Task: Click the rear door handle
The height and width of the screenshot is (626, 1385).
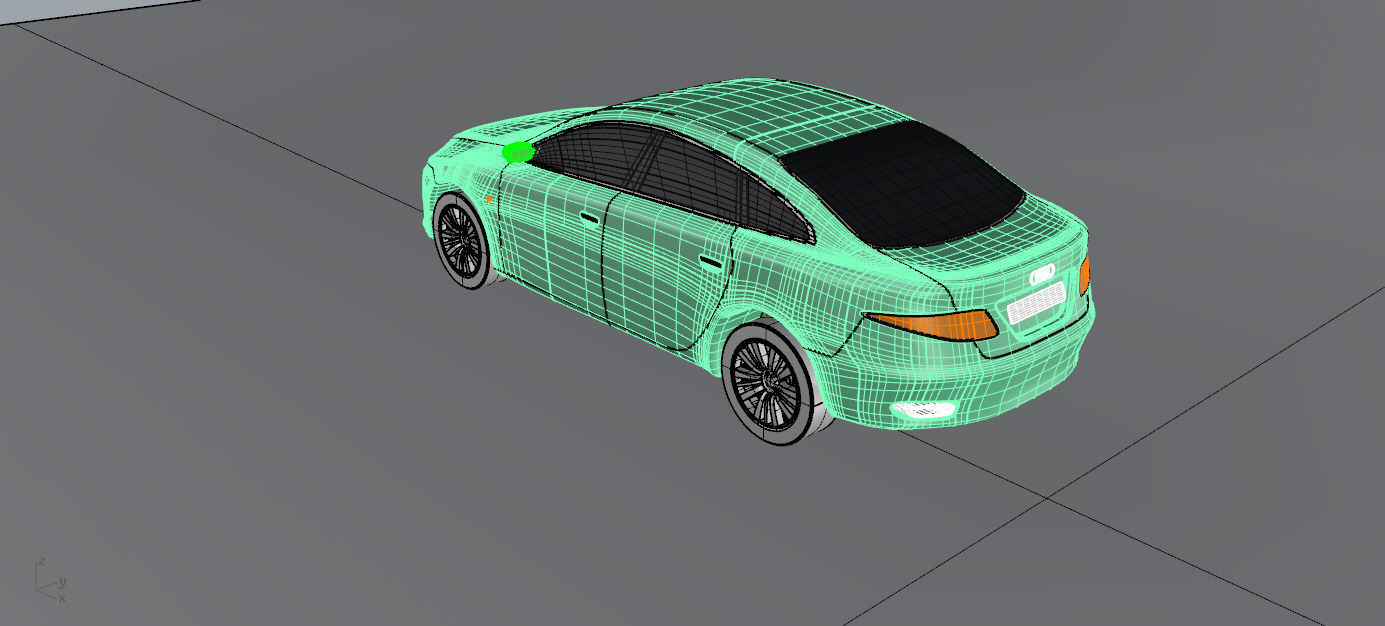Action: (x=709, y=263)
